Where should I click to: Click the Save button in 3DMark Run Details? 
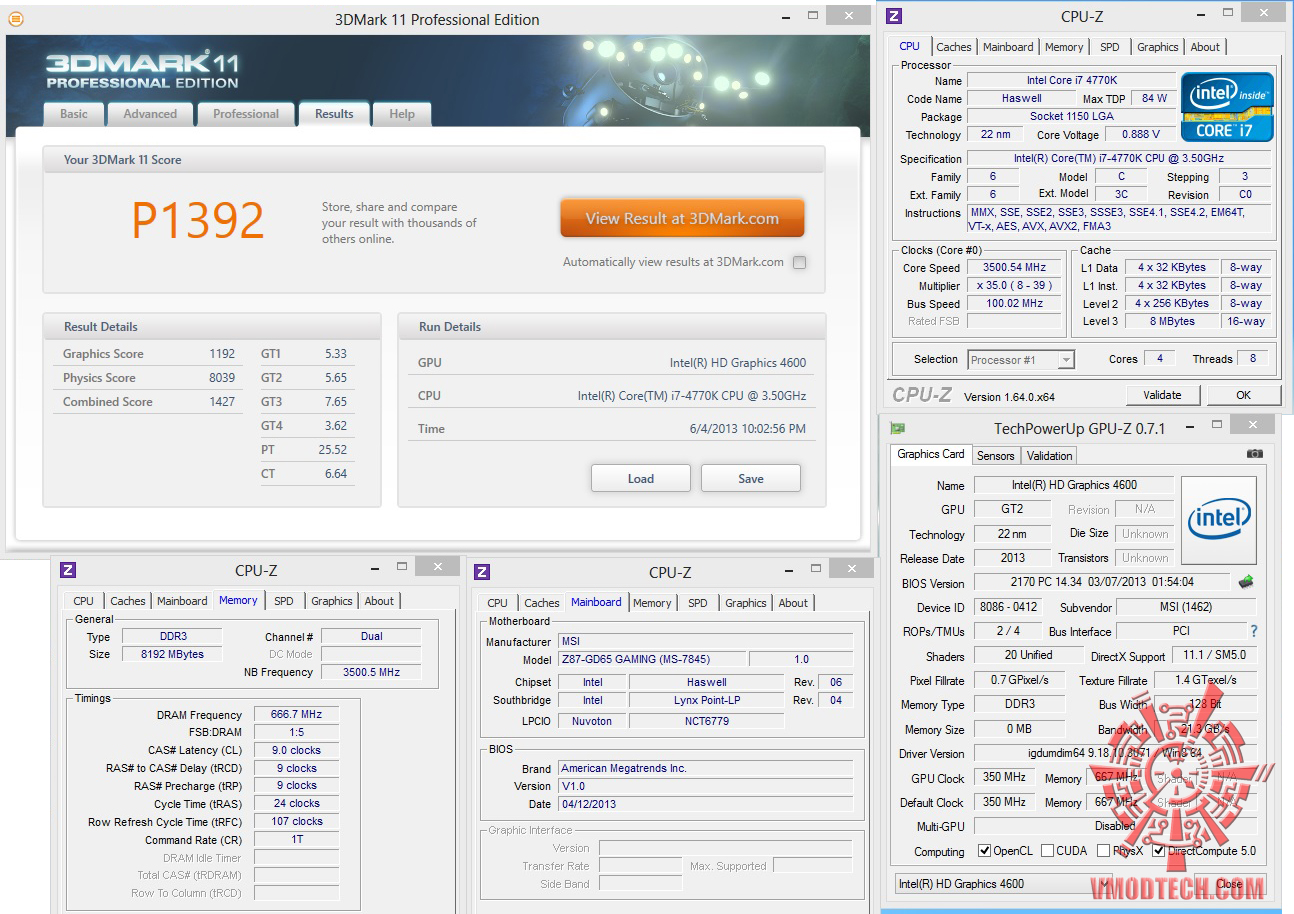click(x=751, y=478)
